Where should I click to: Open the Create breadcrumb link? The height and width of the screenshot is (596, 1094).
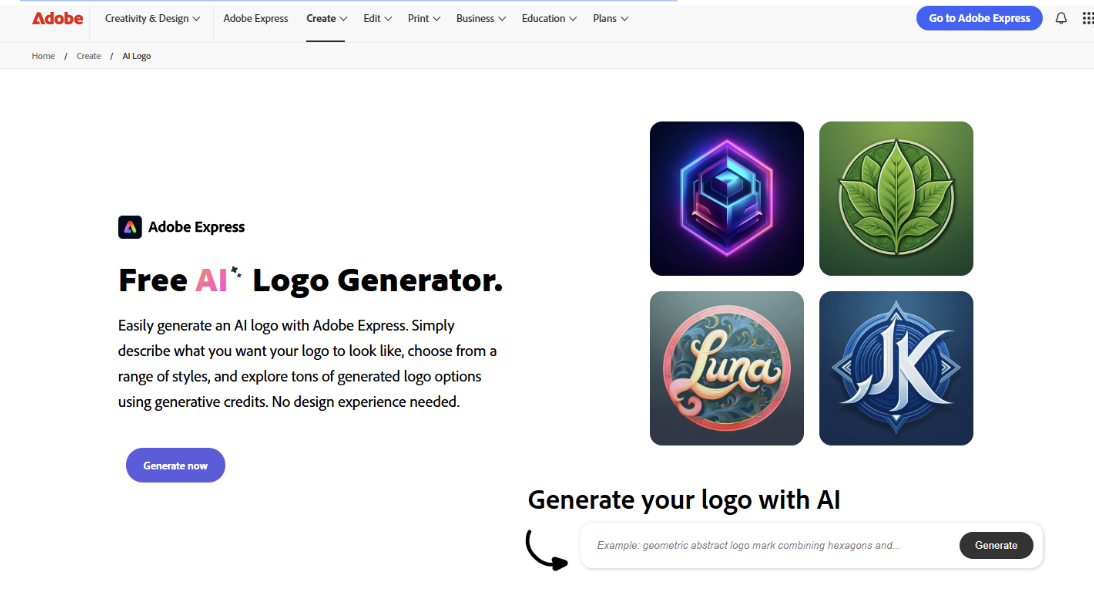click(89, 56)
